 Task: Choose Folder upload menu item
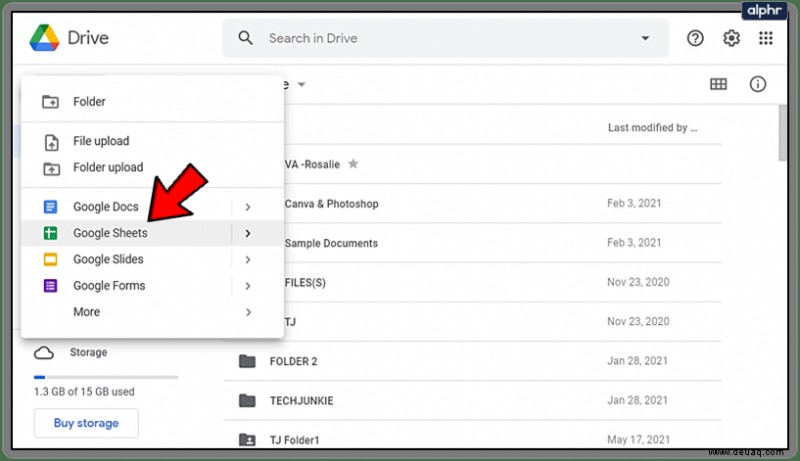152,167
